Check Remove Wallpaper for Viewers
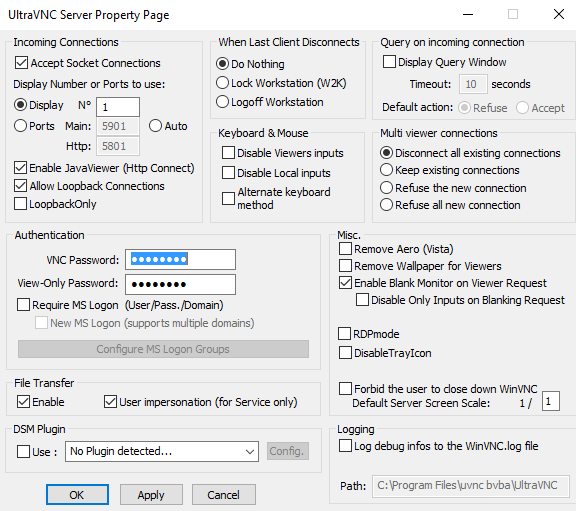Viewport: 576px width, 511px height. [x=345, y=266]
